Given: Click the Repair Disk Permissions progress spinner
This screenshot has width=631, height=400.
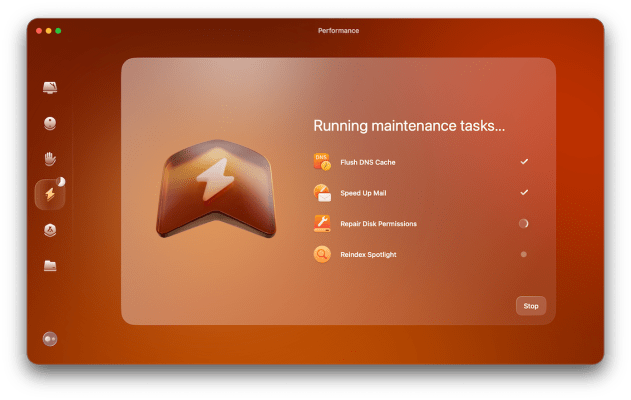Looking at the screenshot, I should click(524, 223).
